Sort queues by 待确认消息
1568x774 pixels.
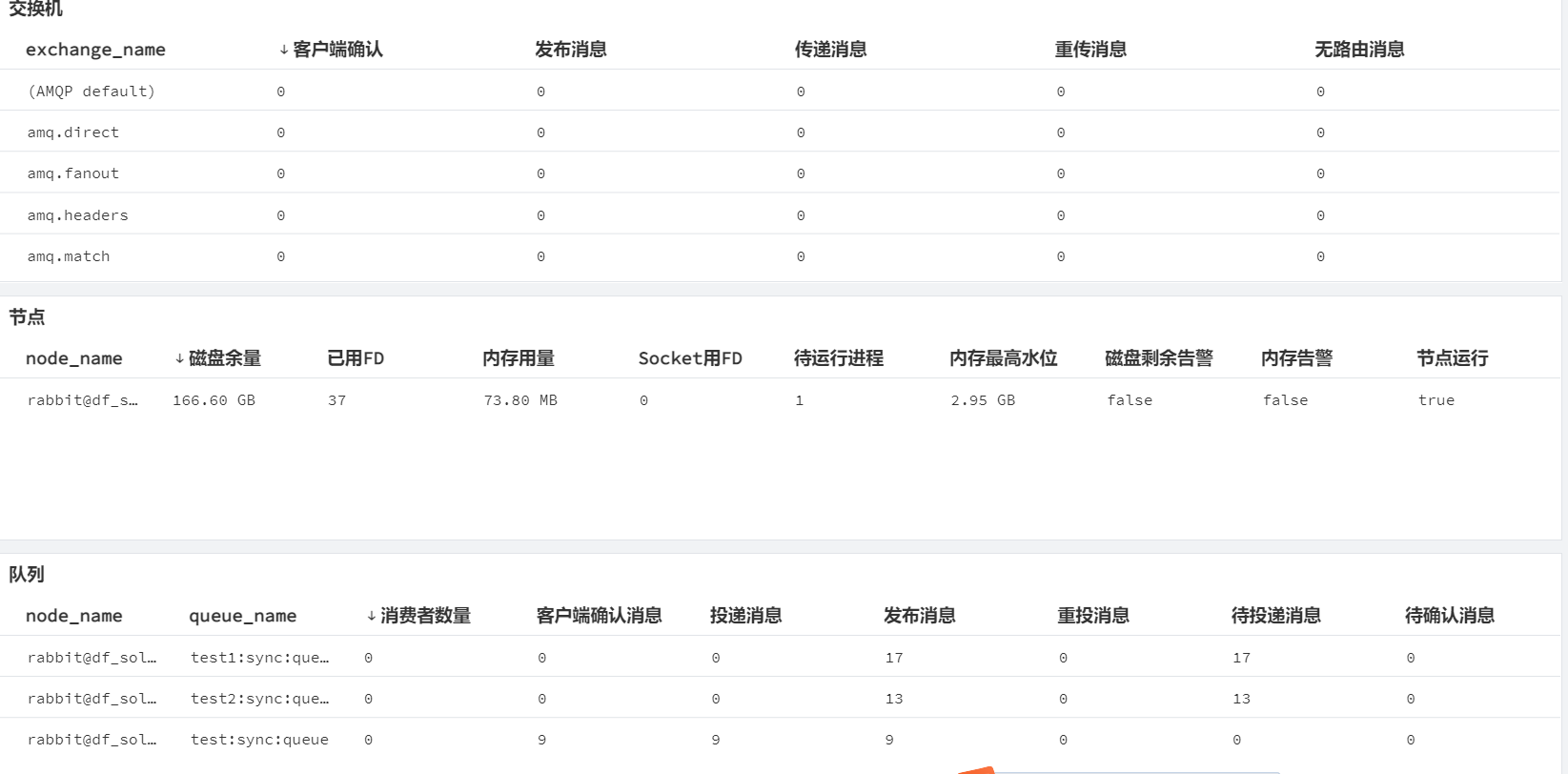tap(1449, 616)
